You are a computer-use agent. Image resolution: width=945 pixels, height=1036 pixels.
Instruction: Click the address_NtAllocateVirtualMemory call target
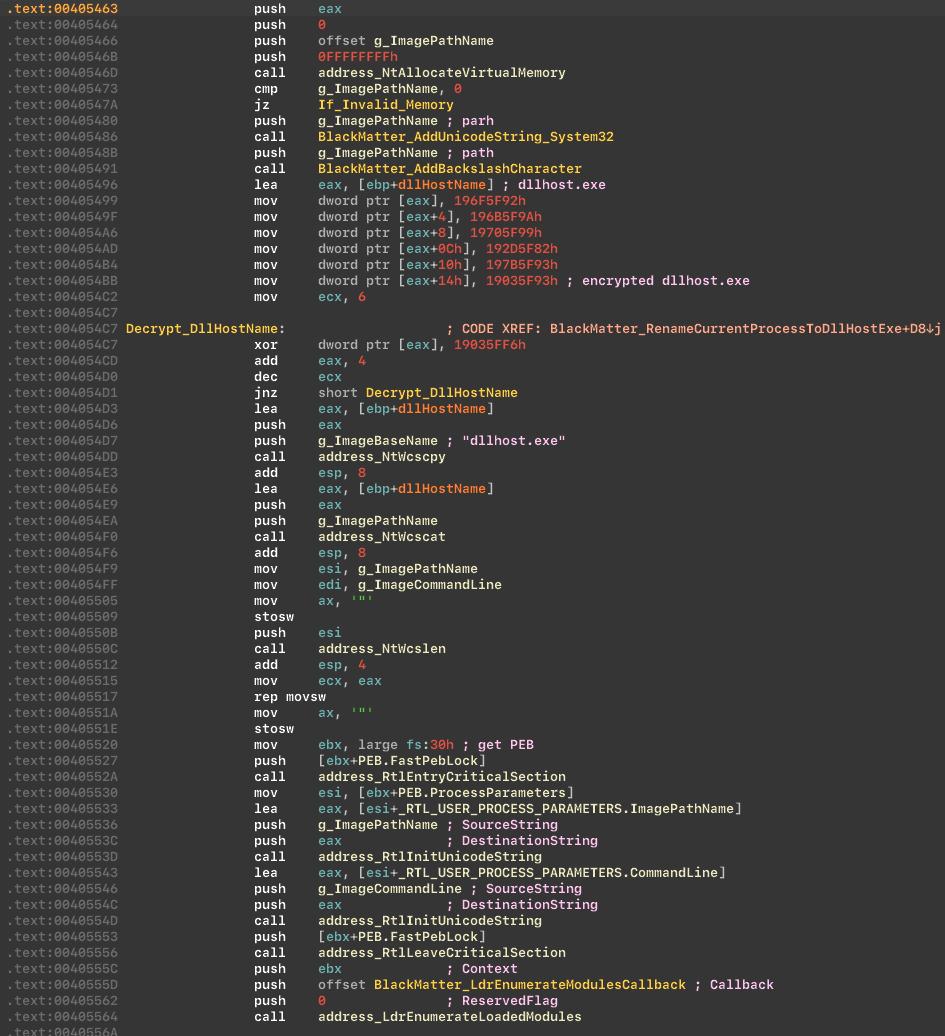[x=441, y=73]
